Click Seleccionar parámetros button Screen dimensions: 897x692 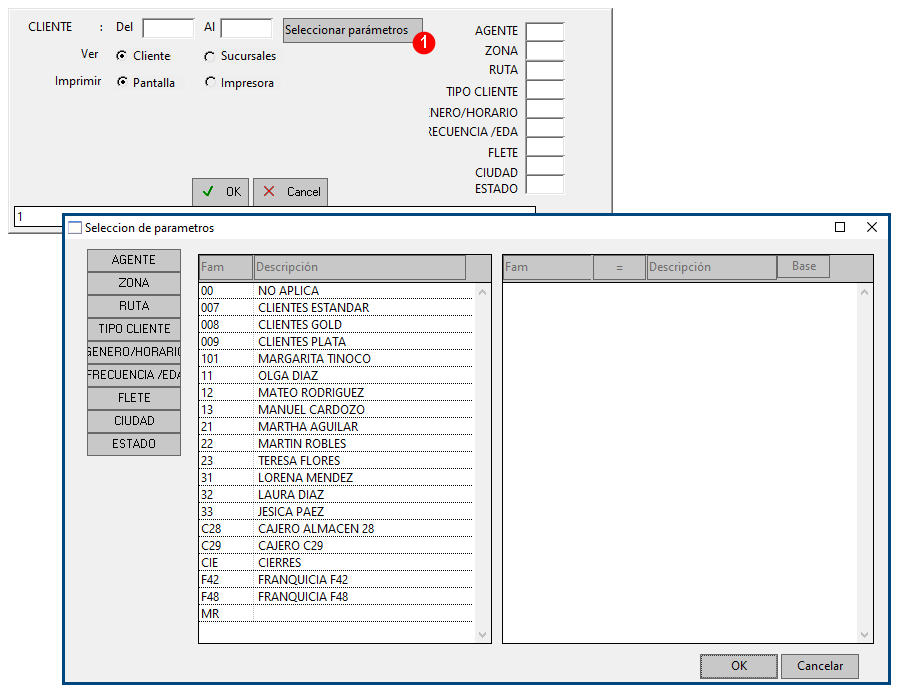point(352,30)
